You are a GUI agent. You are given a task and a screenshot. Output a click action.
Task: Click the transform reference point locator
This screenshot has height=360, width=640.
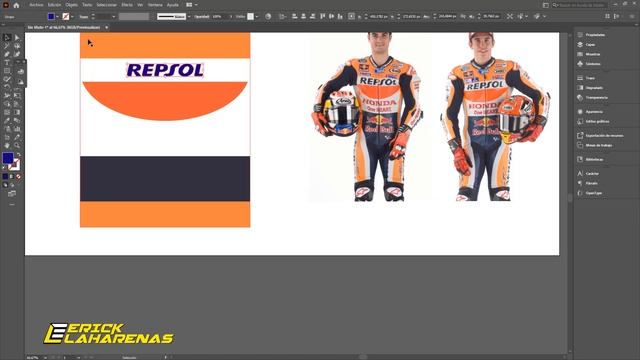(x=351, y=16)
